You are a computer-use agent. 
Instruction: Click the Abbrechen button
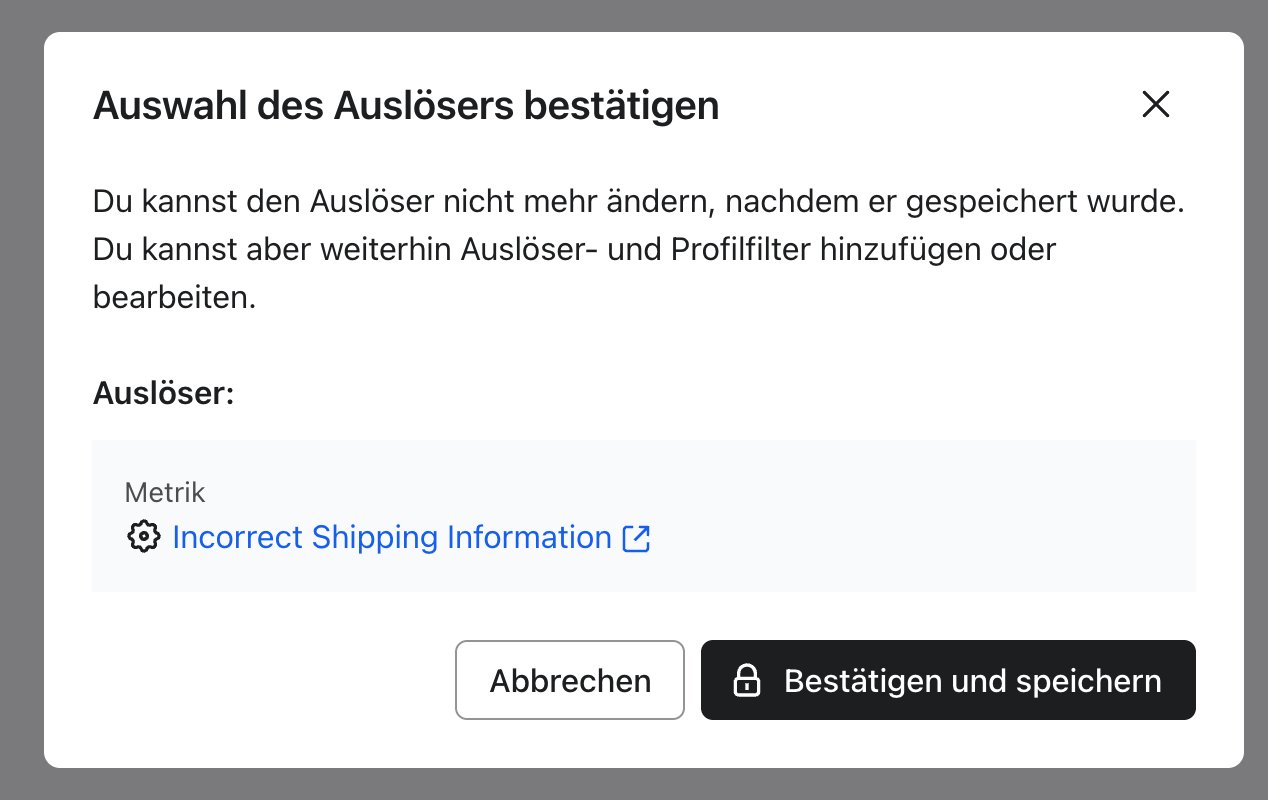click(x=570, y=680)
